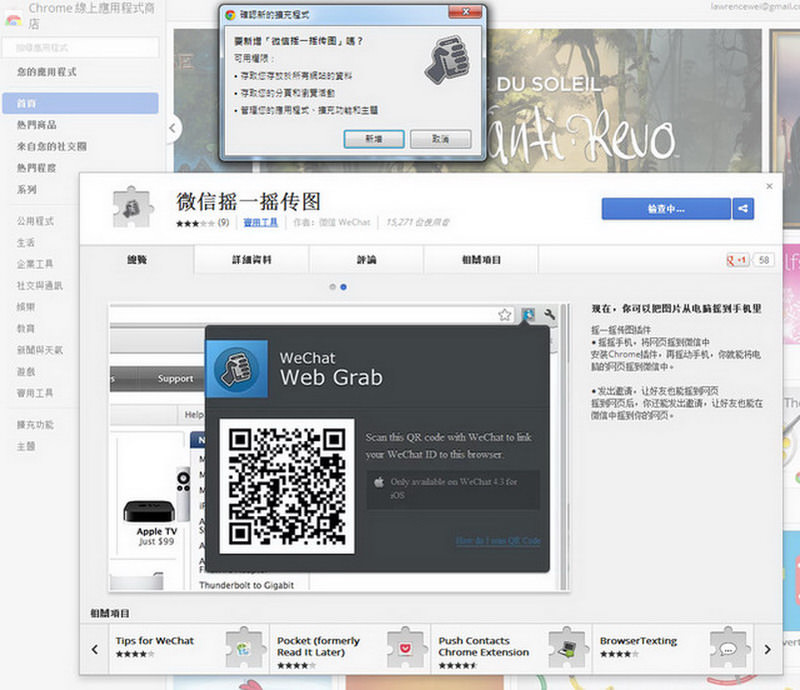Select 新聞與天氣 category in the sidebar

[x=40, y=350]
